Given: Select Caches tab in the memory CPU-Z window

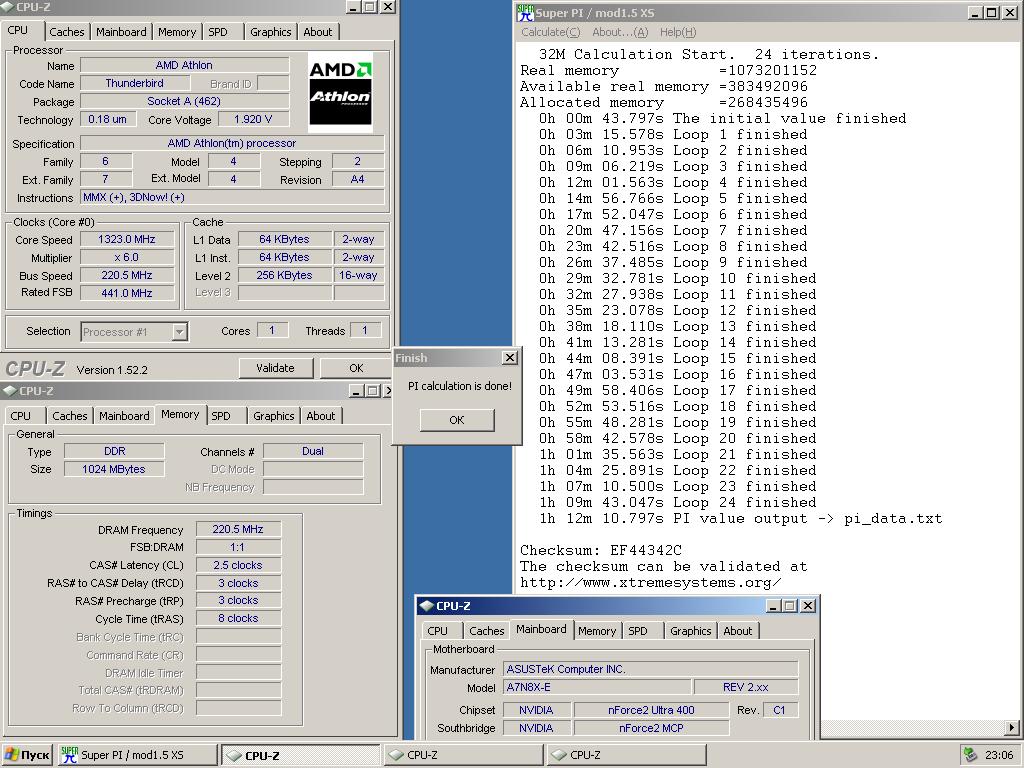Looking at the screenshot, I should pyautogui.click(x=70, y=416).
